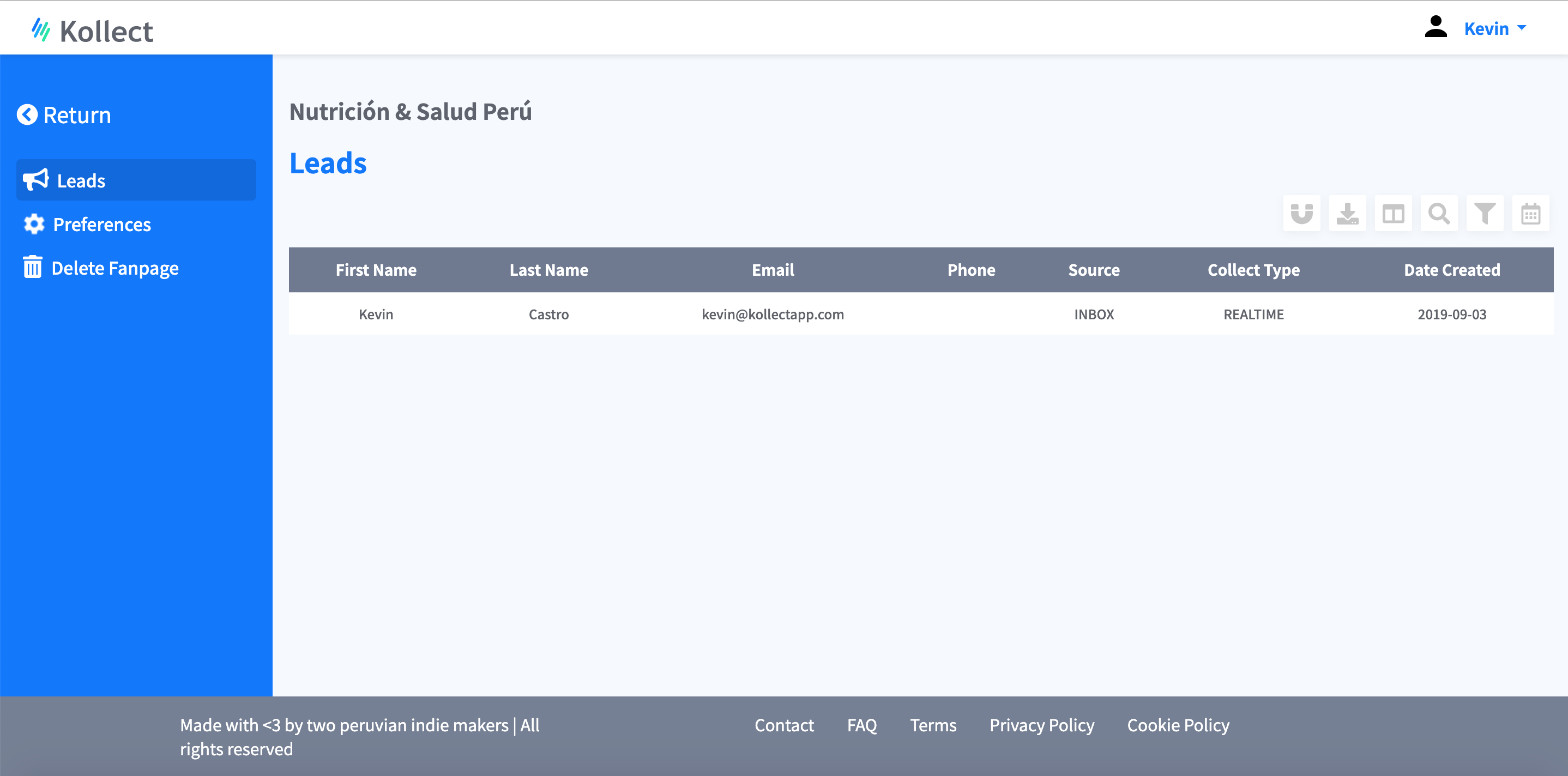Click the search magnifier icon
This screenshot has width=1568, height=776.
(1439, 214)
